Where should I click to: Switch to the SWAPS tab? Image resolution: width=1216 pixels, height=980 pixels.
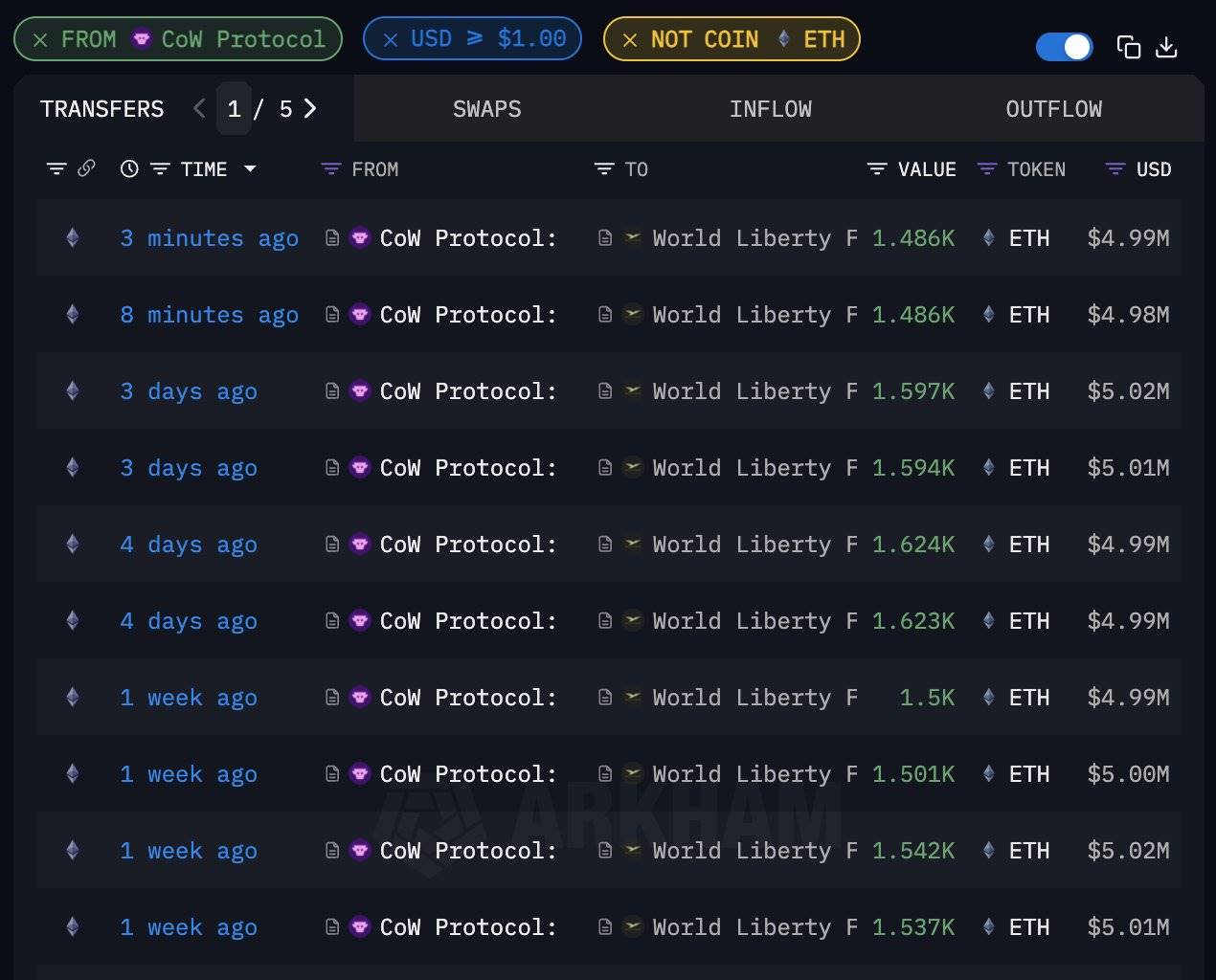click(486, 109)
